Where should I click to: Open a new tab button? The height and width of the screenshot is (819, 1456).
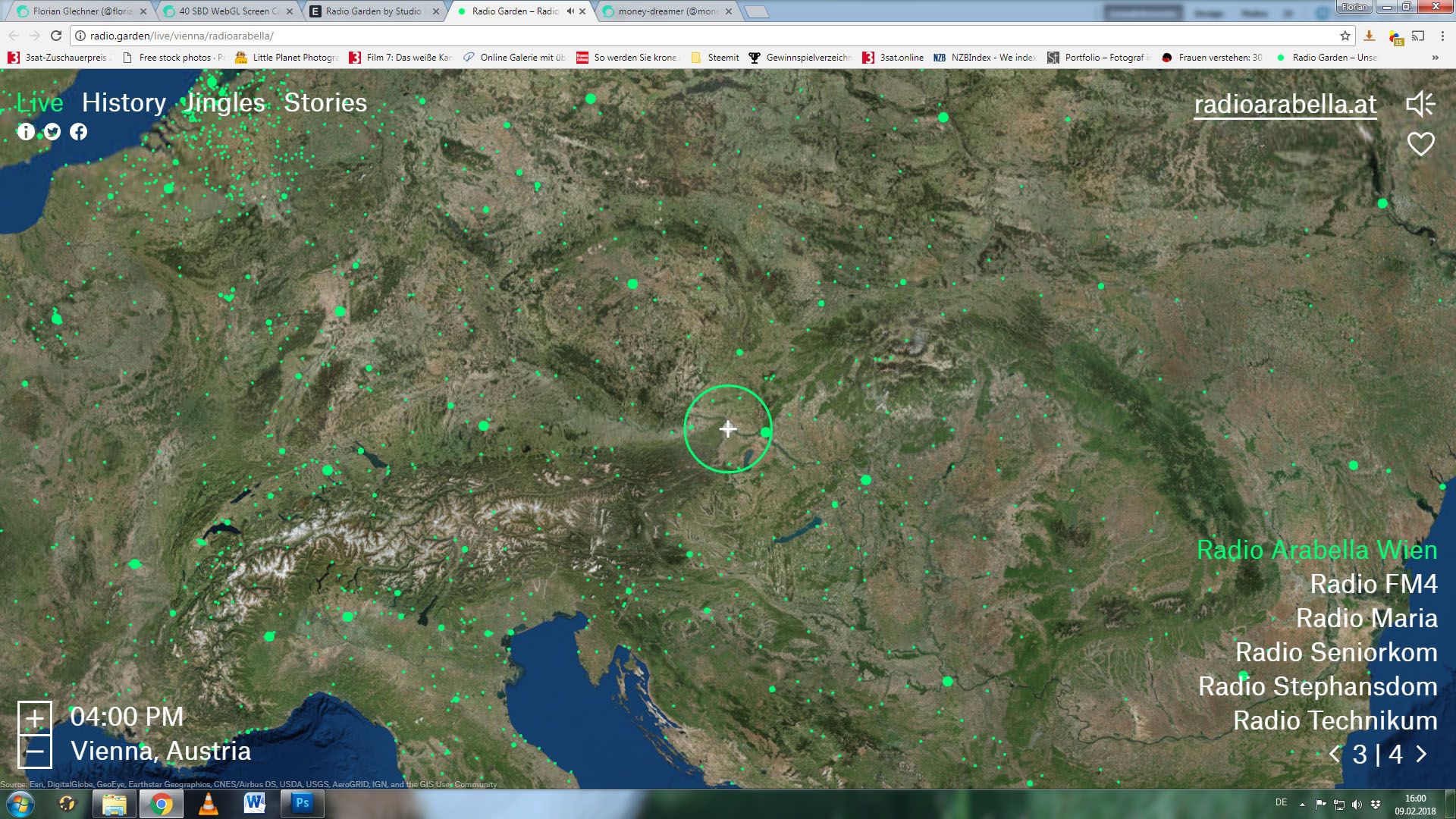[756, 11]
